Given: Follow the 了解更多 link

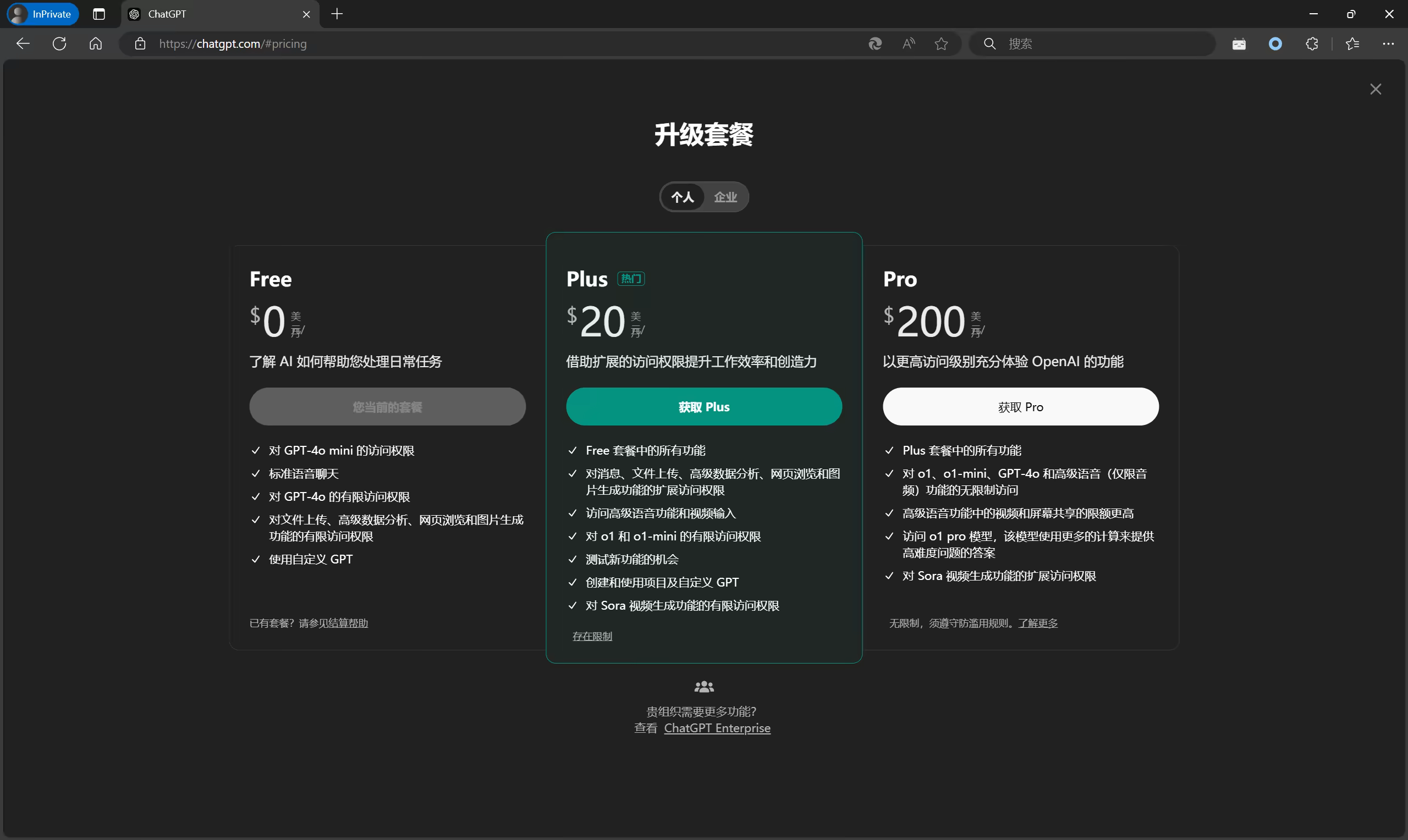Looking at the screenshot, I should click(x=1037, y=623).
